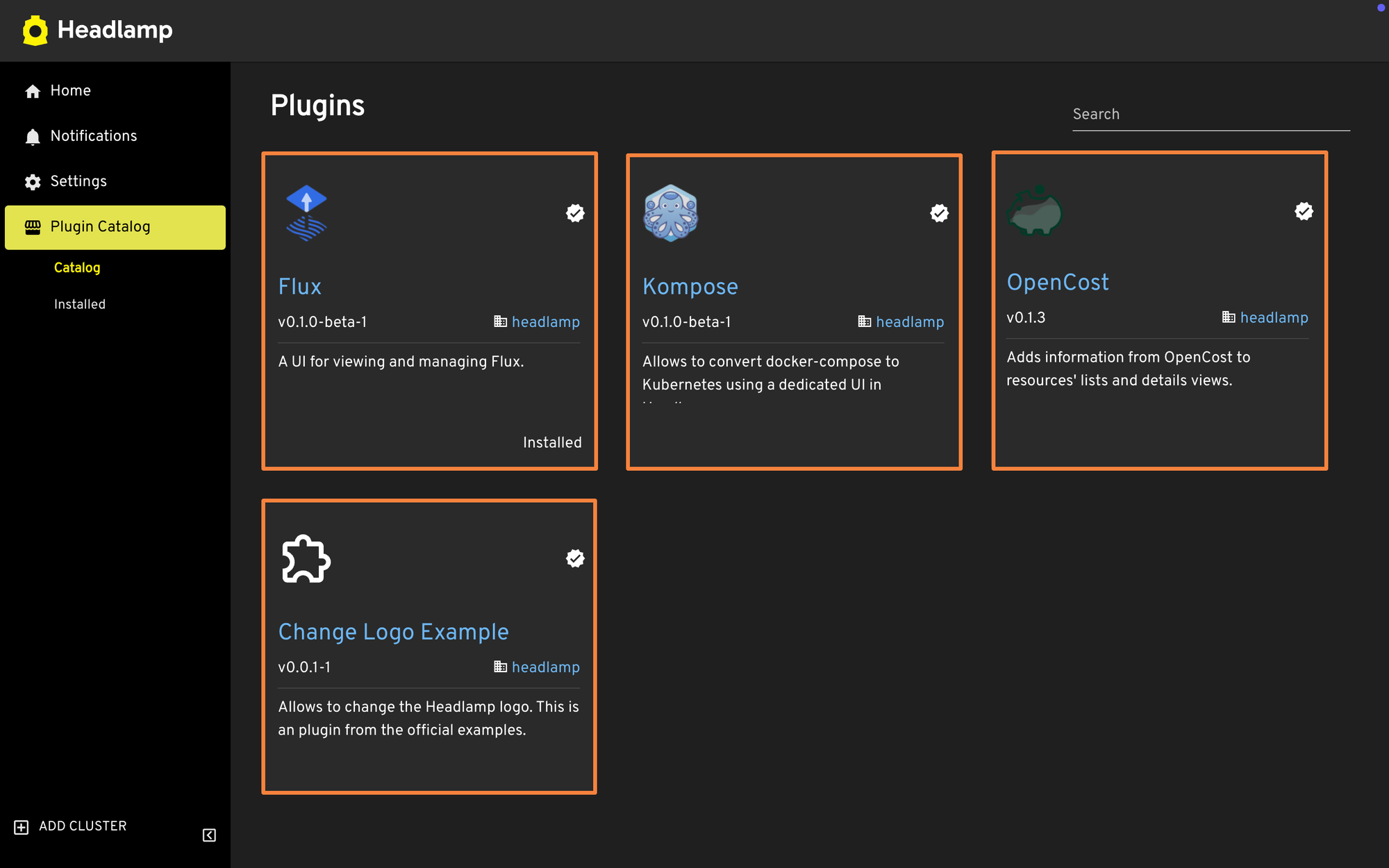
Task: Click 'A UI for viewing and managing Flux' text
Action: tap(401, 362)
